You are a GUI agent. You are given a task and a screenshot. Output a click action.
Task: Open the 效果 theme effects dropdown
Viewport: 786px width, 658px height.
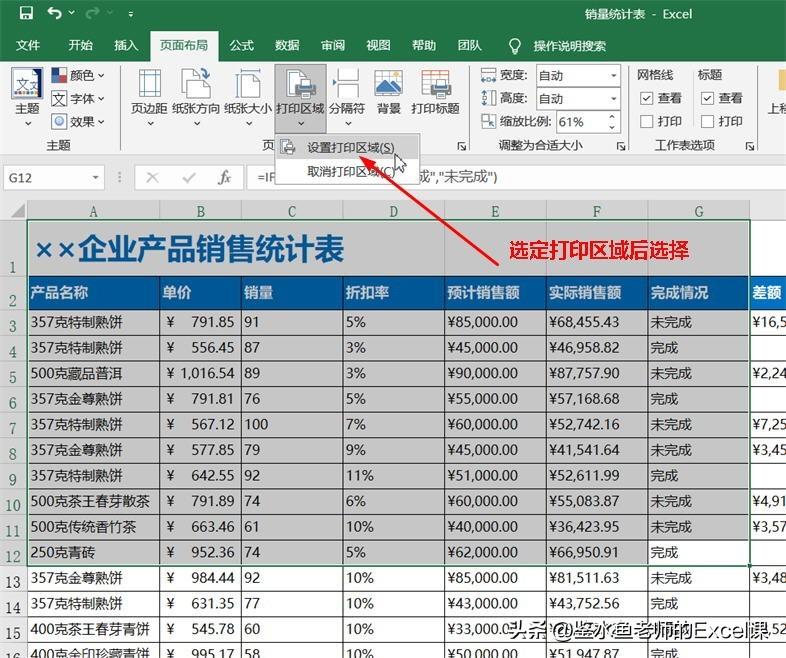tap(78, 122)
